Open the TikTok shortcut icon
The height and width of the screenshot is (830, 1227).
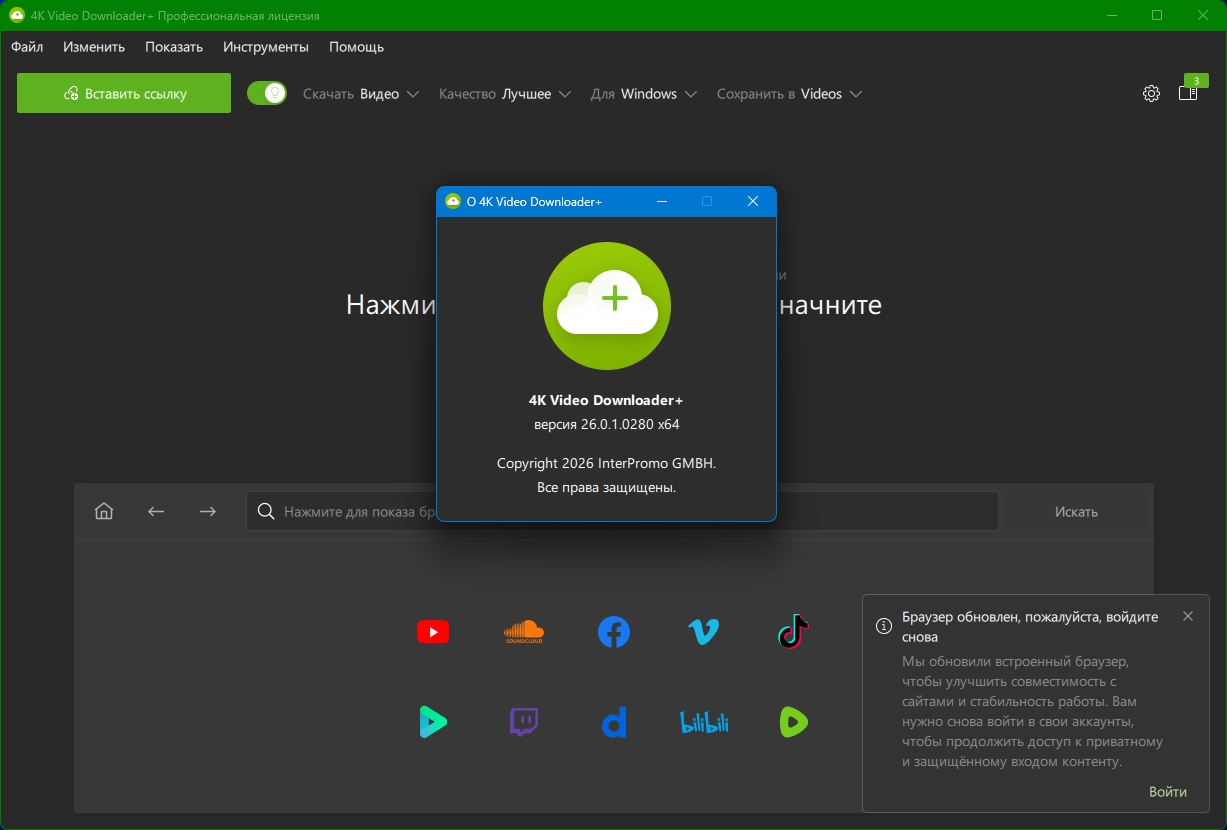793,632
